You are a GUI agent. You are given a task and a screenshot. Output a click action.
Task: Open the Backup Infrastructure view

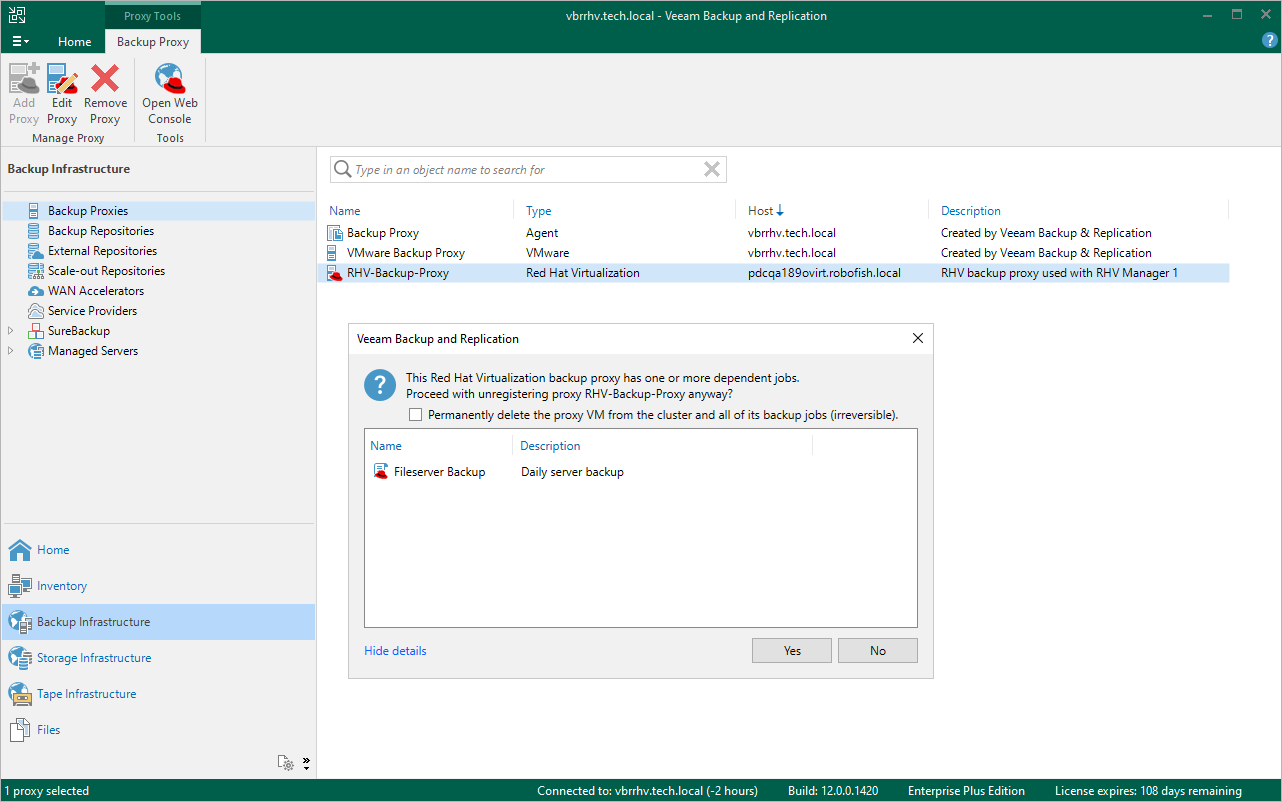[x=158, y=622]
